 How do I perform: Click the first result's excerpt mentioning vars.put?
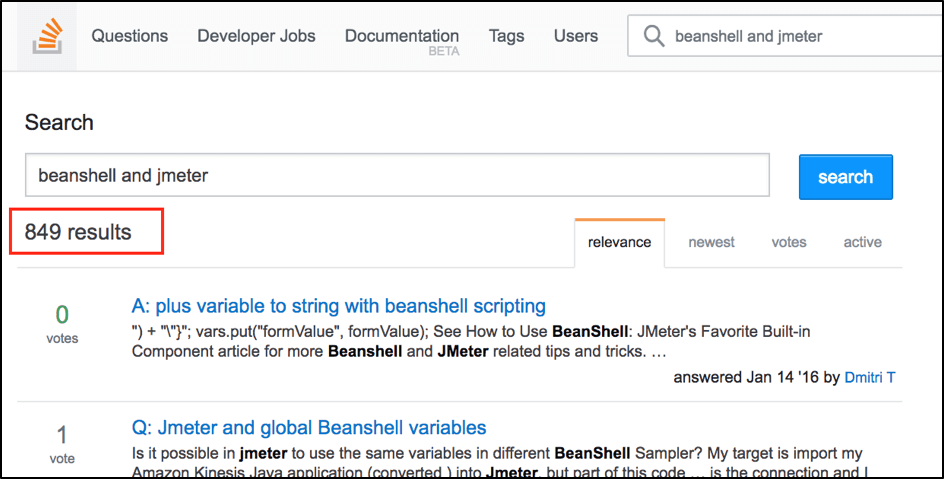(471, 341)
